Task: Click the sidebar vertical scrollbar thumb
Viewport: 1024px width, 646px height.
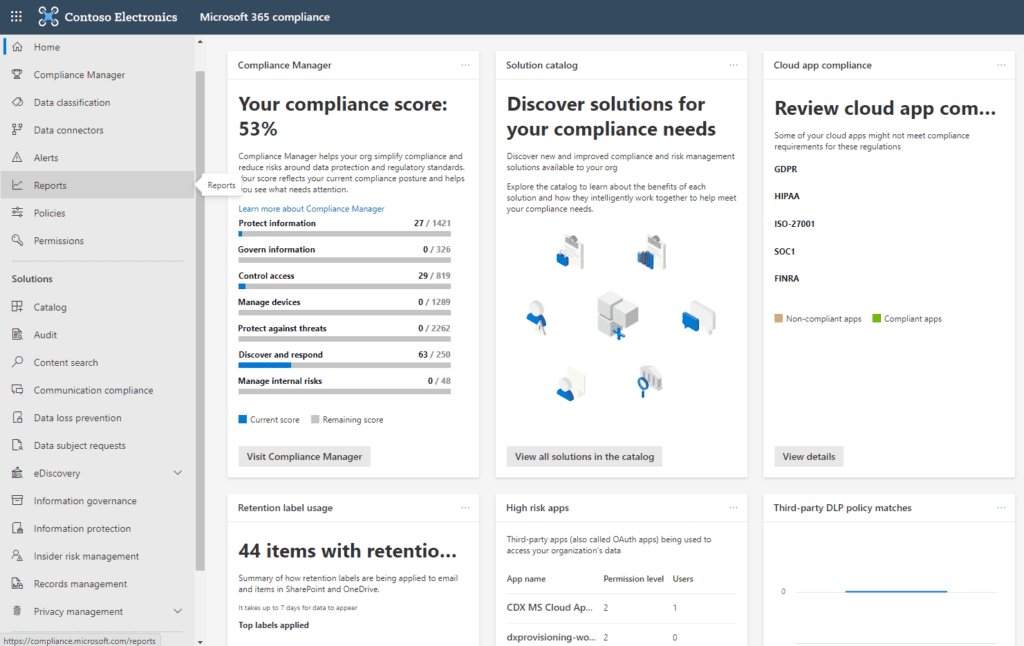Action: (x=200, y=321)
